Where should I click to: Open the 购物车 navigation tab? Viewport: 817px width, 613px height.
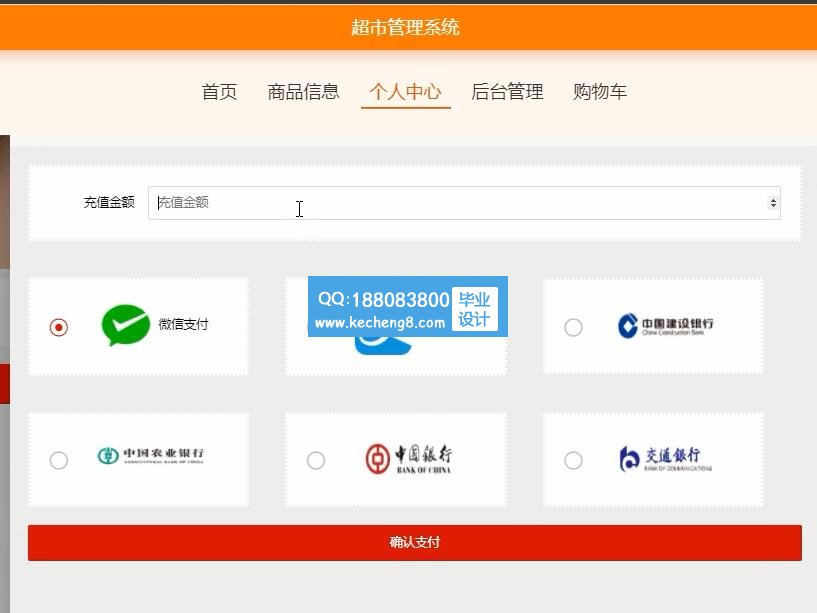coord(600,92)
